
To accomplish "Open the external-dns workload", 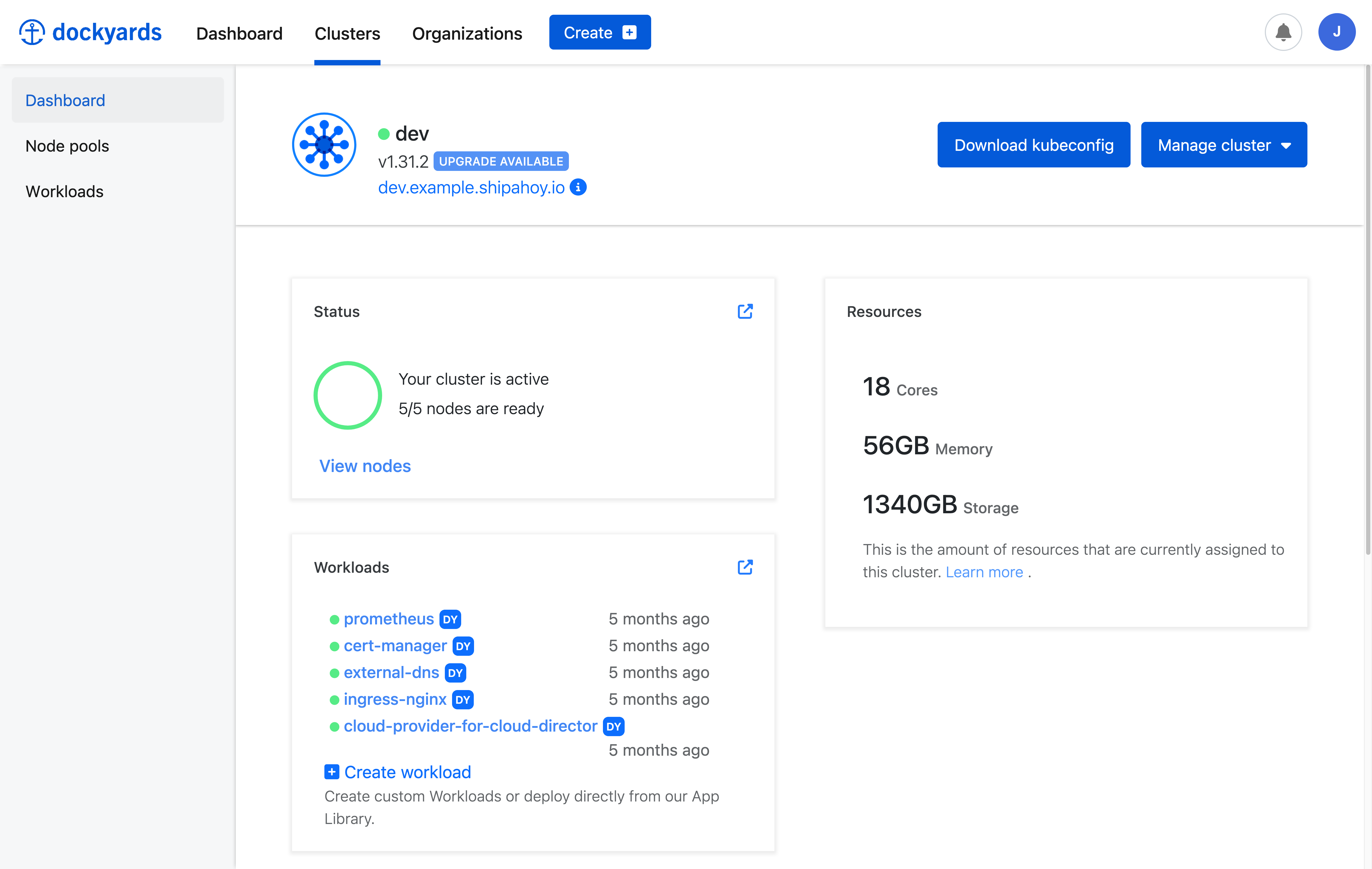I will pos(391,673).
